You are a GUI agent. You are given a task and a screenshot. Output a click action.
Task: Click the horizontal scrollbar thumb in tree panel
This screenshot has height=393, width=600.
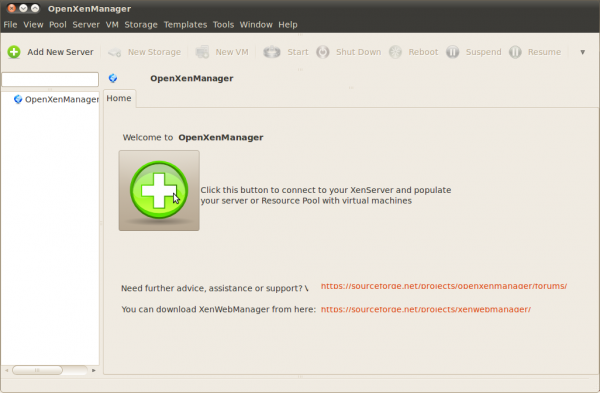[x=37, y=370]
